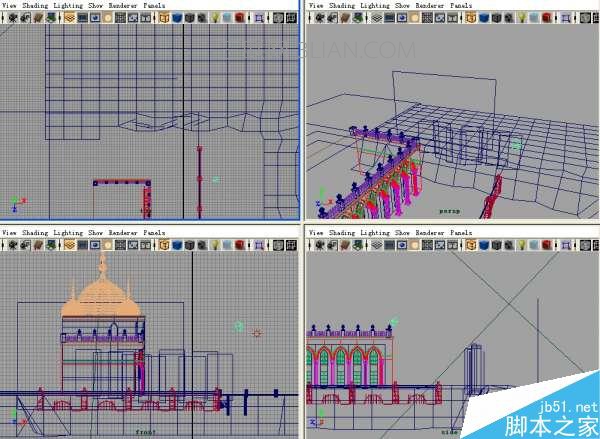Open the Shading menu of the top view panel

pyautogui.click(x=35, y=5)
